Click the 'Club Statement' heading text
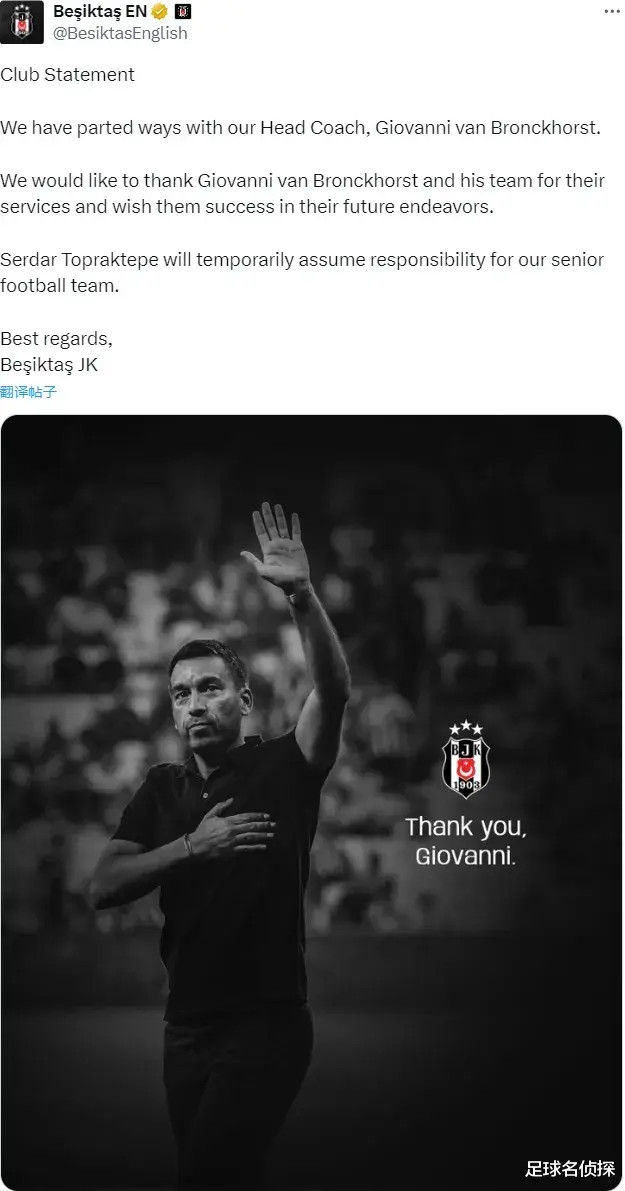The image size is (625, 1191). click(x=68, y=74)
